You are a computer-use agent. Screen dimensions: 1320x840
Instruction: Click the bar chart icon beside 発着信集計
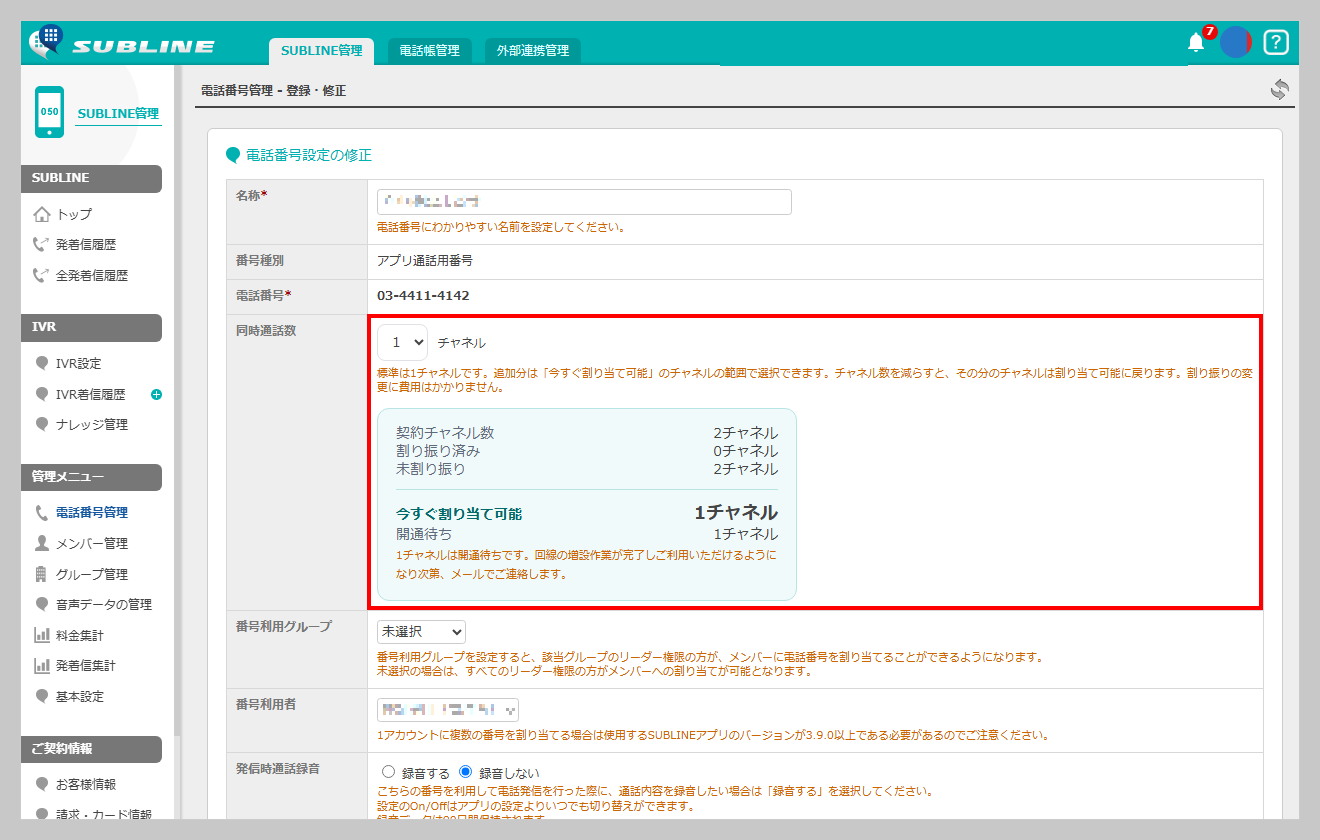point(42,665)
